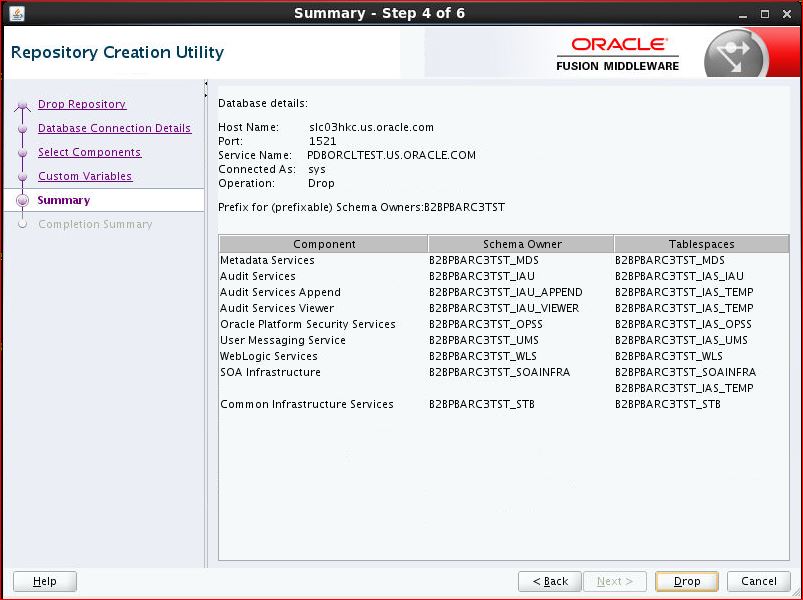Screen dimensions: 803x600
Task: Select the Audit Services Viewer row
Action: pyautogui.click(x=504, y=308)
